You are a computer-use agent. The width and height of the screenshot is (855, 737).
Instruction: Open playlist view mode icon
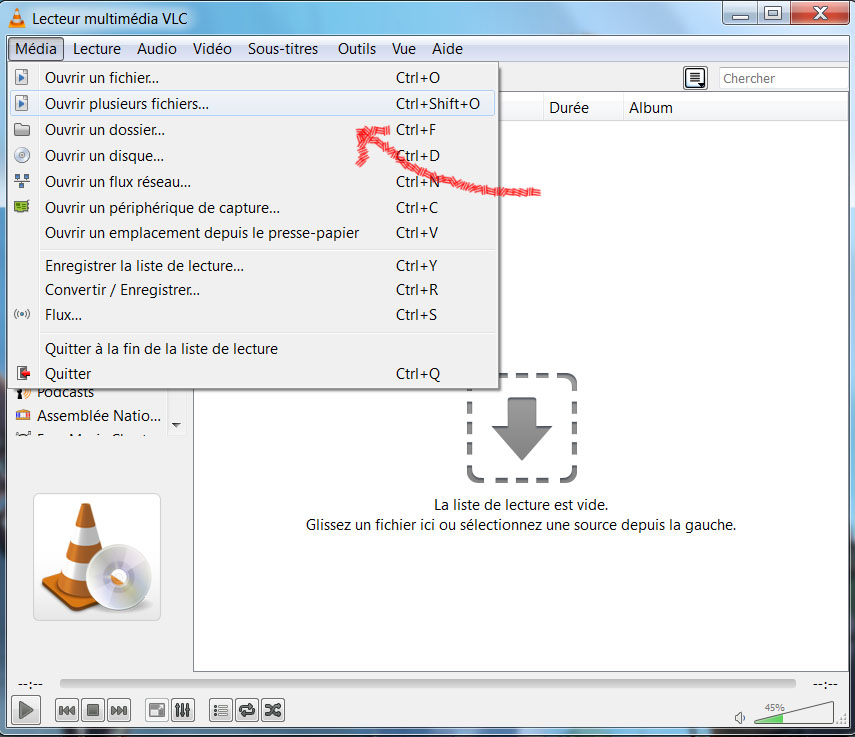point(695,78)
